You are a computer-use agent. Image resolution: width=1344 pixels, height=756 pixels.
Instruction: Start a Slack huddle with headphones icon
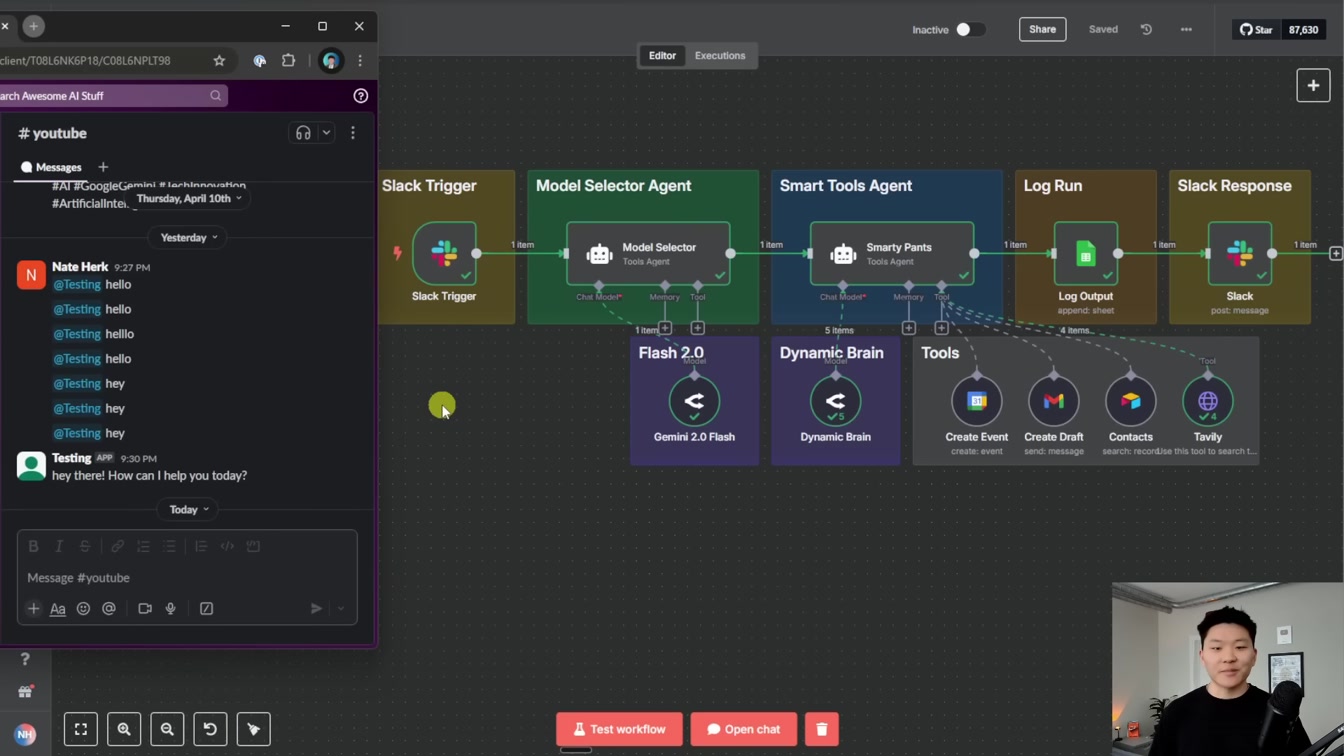click(x=303, y=133)
